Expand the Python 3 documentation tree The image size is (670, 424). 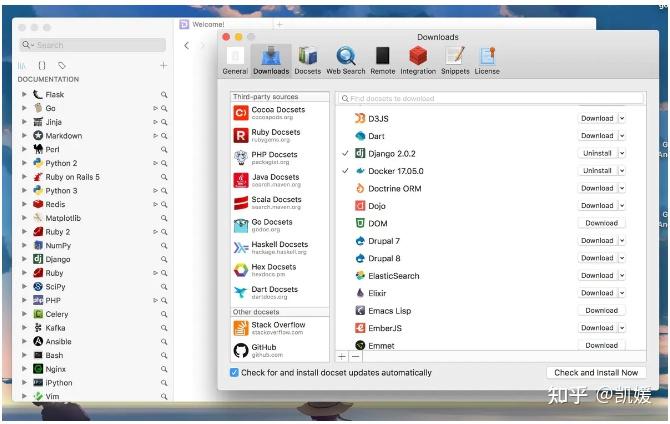[x=24, y=191]
